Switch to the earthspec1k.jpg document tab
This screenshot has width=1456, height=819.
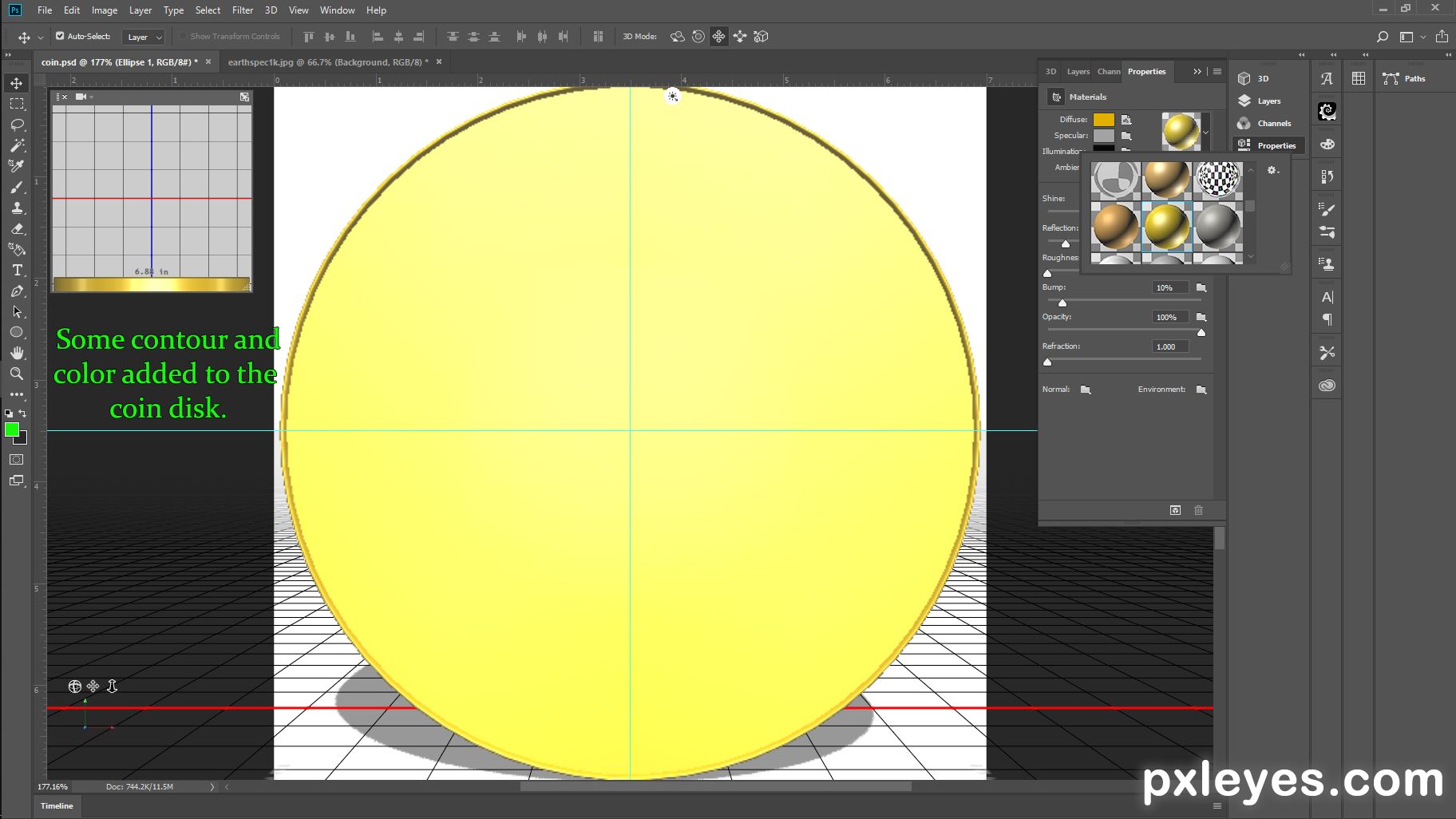(x=328, y=61)
